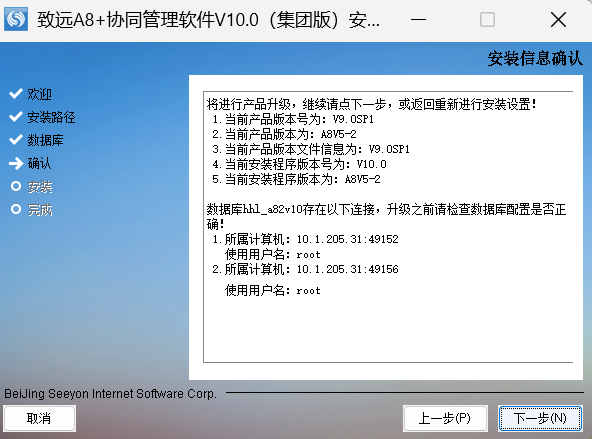
Task: Click 使用用户名: root under first host
Action: (x=273, y=254)
